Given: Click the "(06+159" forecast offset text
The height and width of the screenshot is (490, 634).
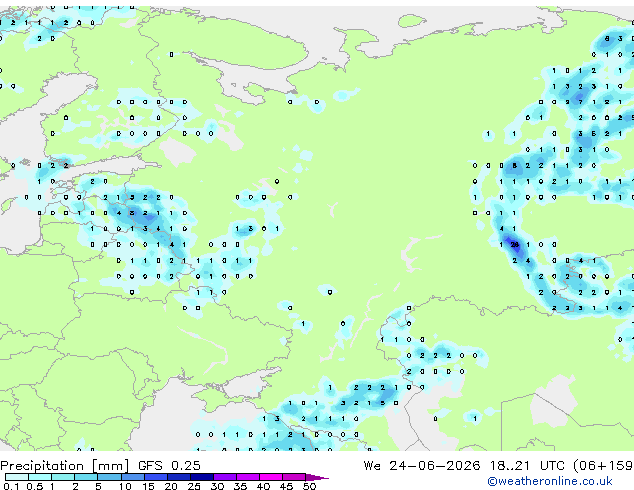Looking at the screenshot, I should (x=603, y=466).
